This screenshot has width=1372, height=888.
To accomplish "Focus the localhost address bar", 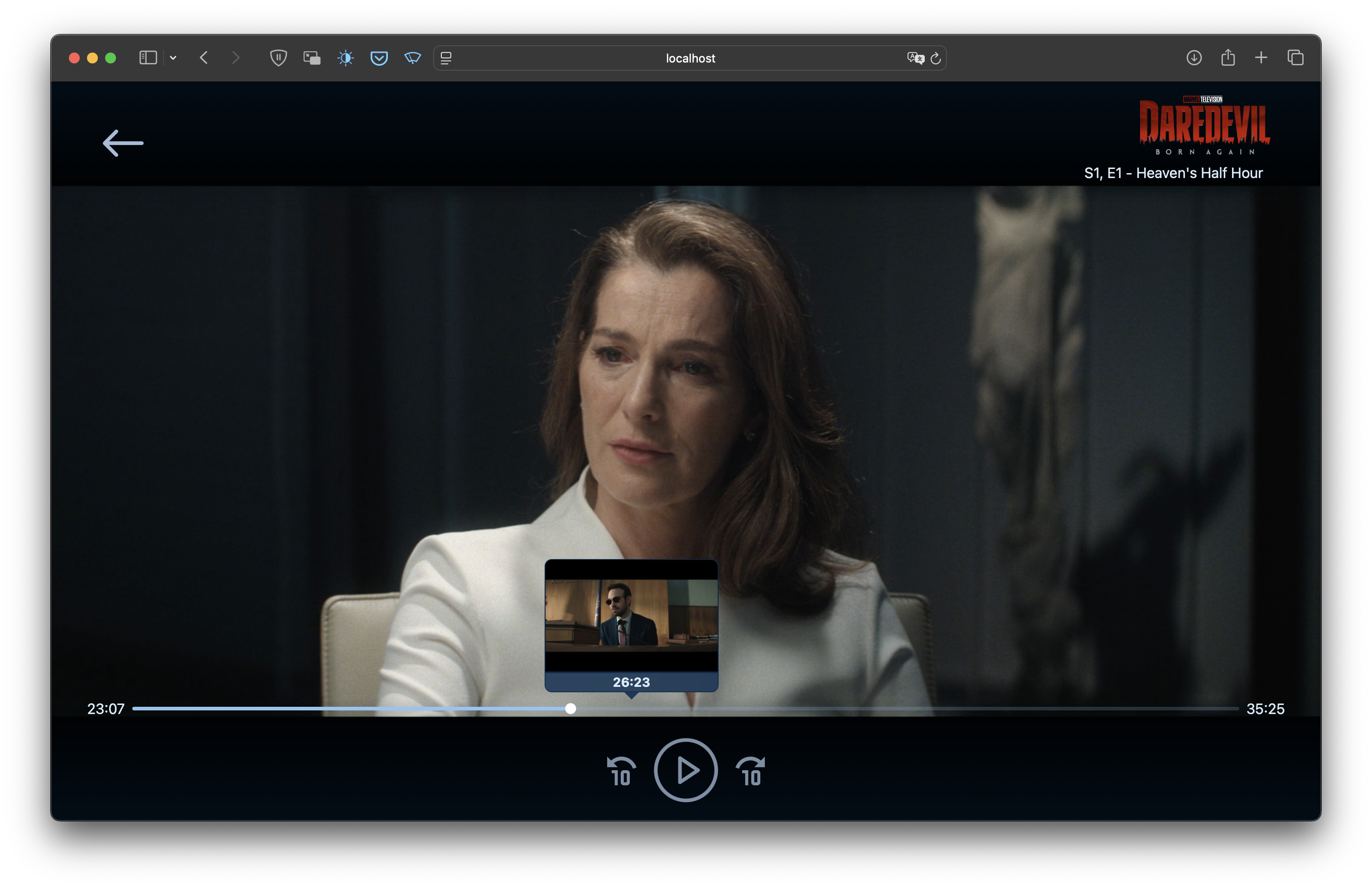I will tap(690, 58).
